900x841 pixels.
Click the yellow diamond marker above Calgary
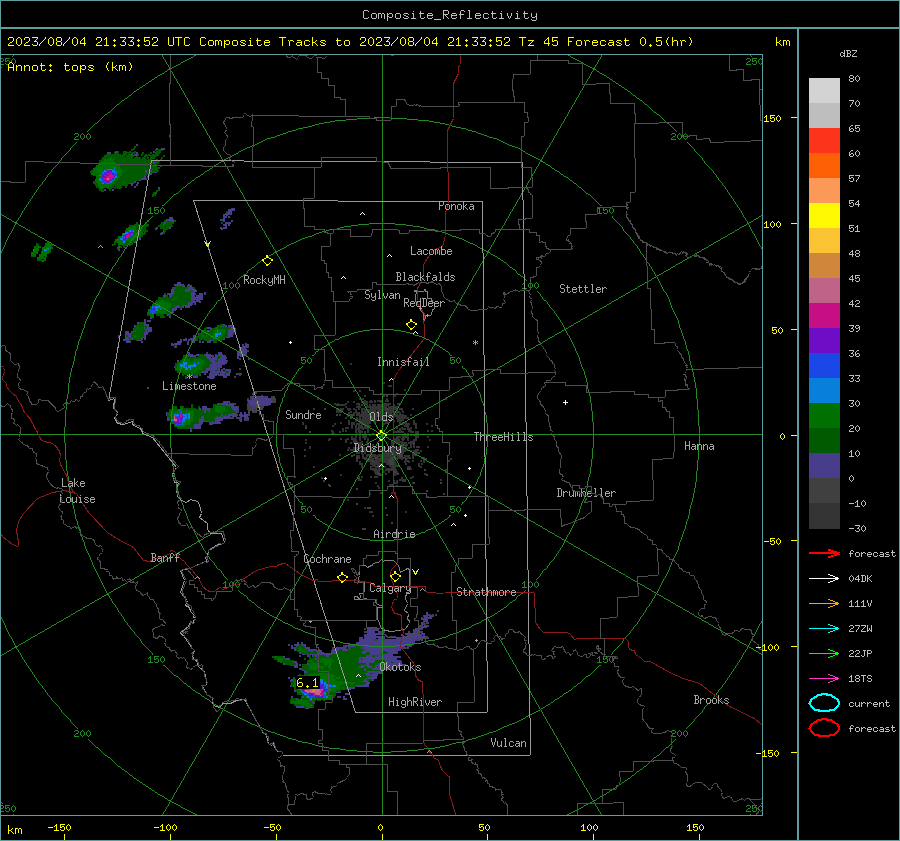point(395,576)
